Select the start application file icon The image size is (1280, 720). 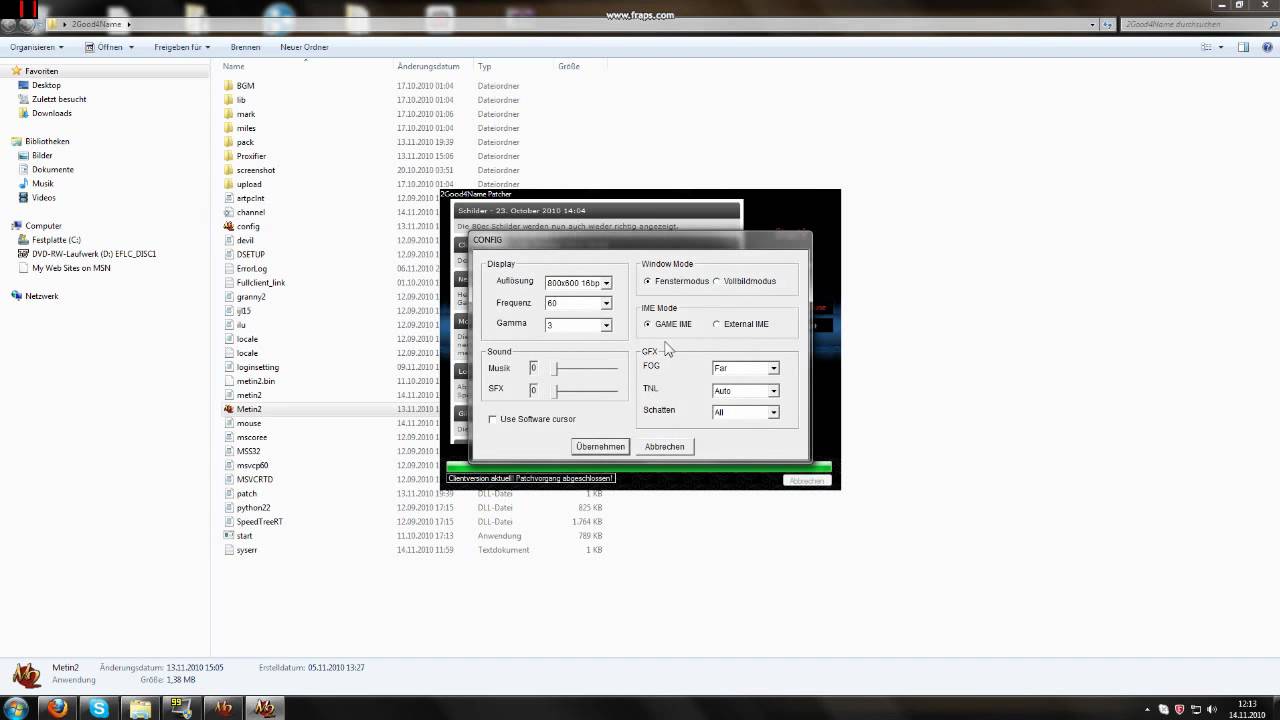tap(228, 535)
